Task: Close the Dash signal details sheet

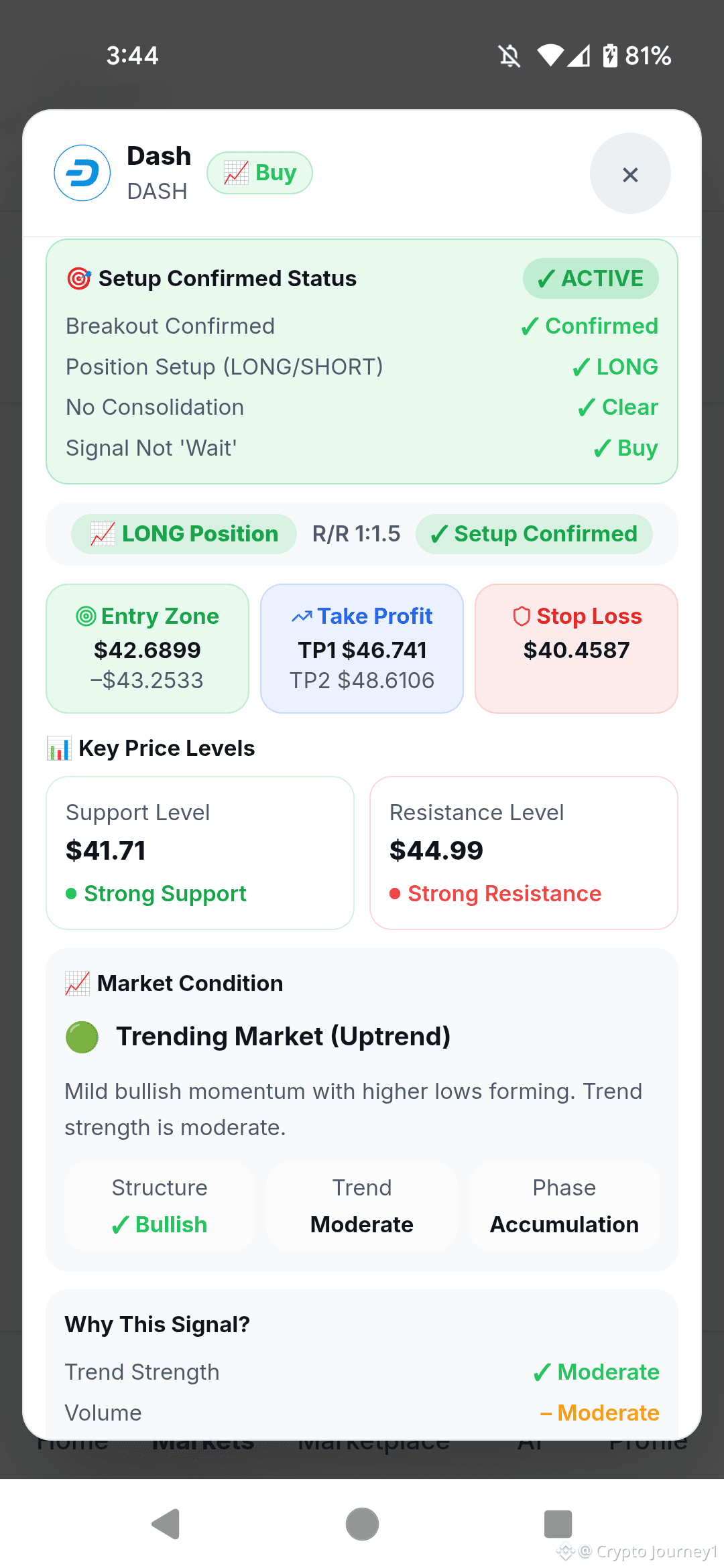Action: 630,174
